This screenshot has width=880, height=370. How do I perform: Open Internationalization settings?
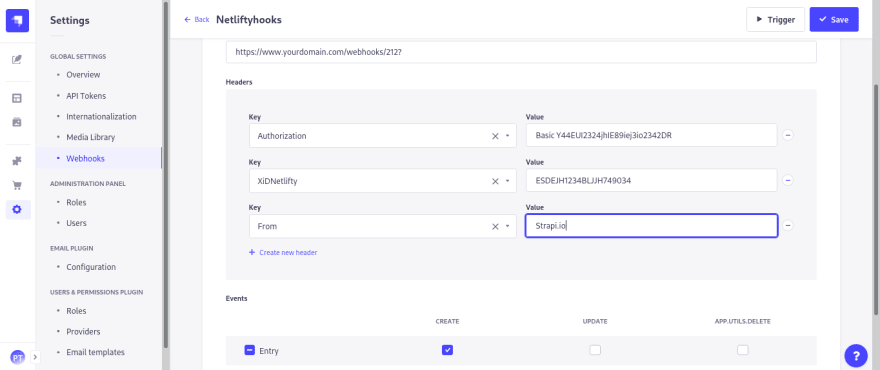(x=101, y=117)
